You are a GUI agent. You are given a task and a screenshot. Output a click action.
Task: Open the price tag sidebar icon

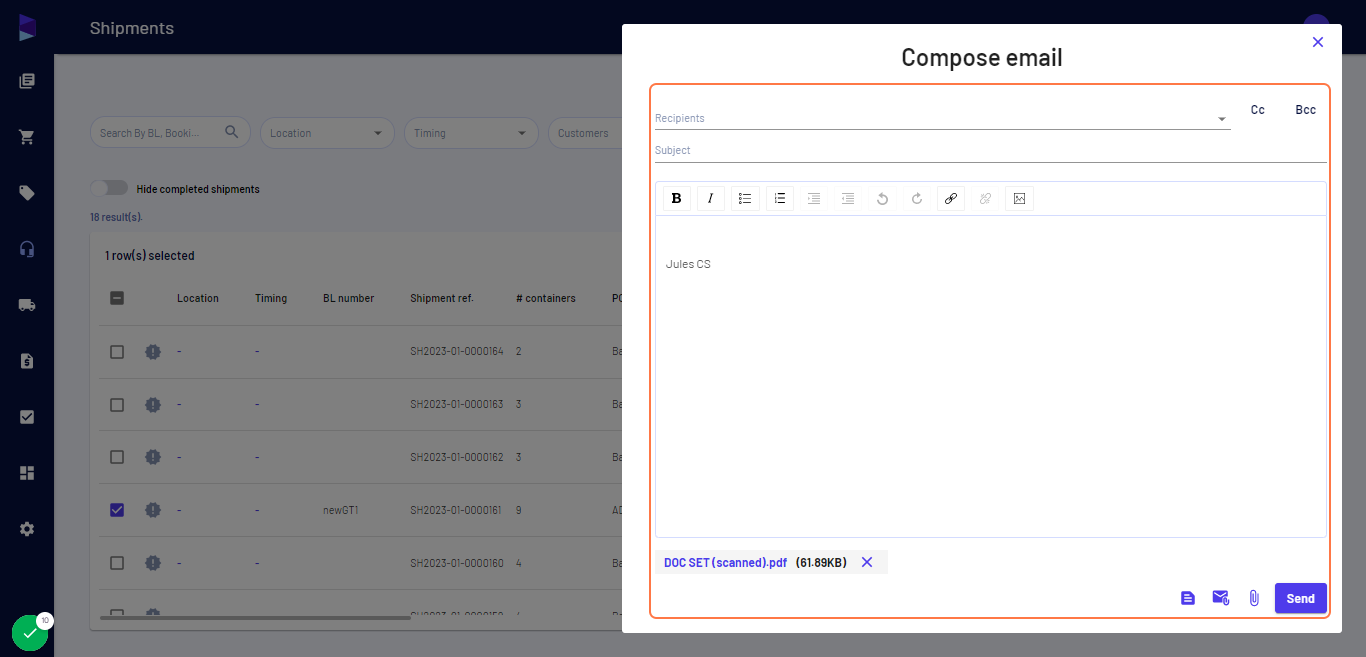[x=27, y=193]
